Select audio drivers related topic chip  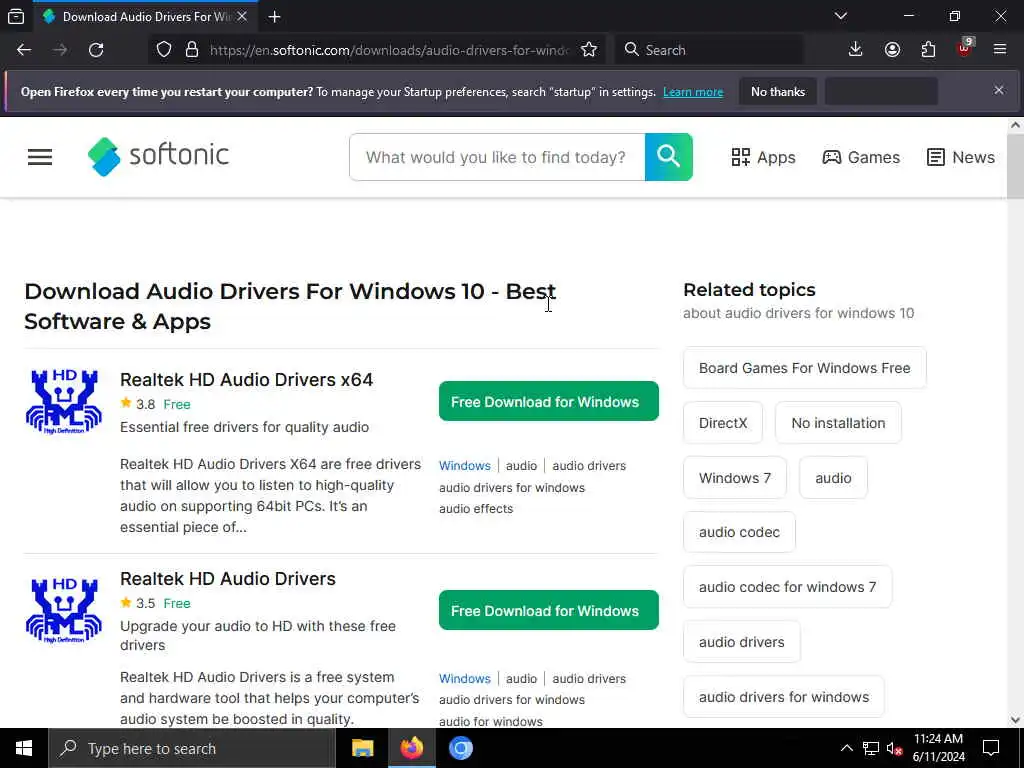point(741,642)
